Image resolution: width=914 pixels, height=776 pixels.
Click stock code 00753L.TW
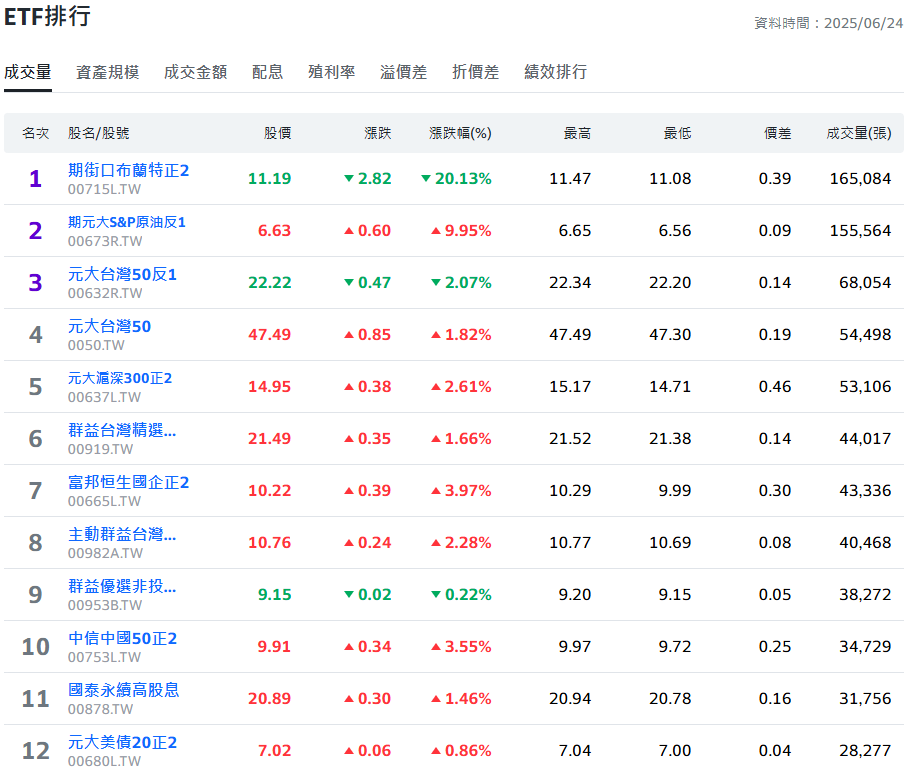[x=104, y=658]
